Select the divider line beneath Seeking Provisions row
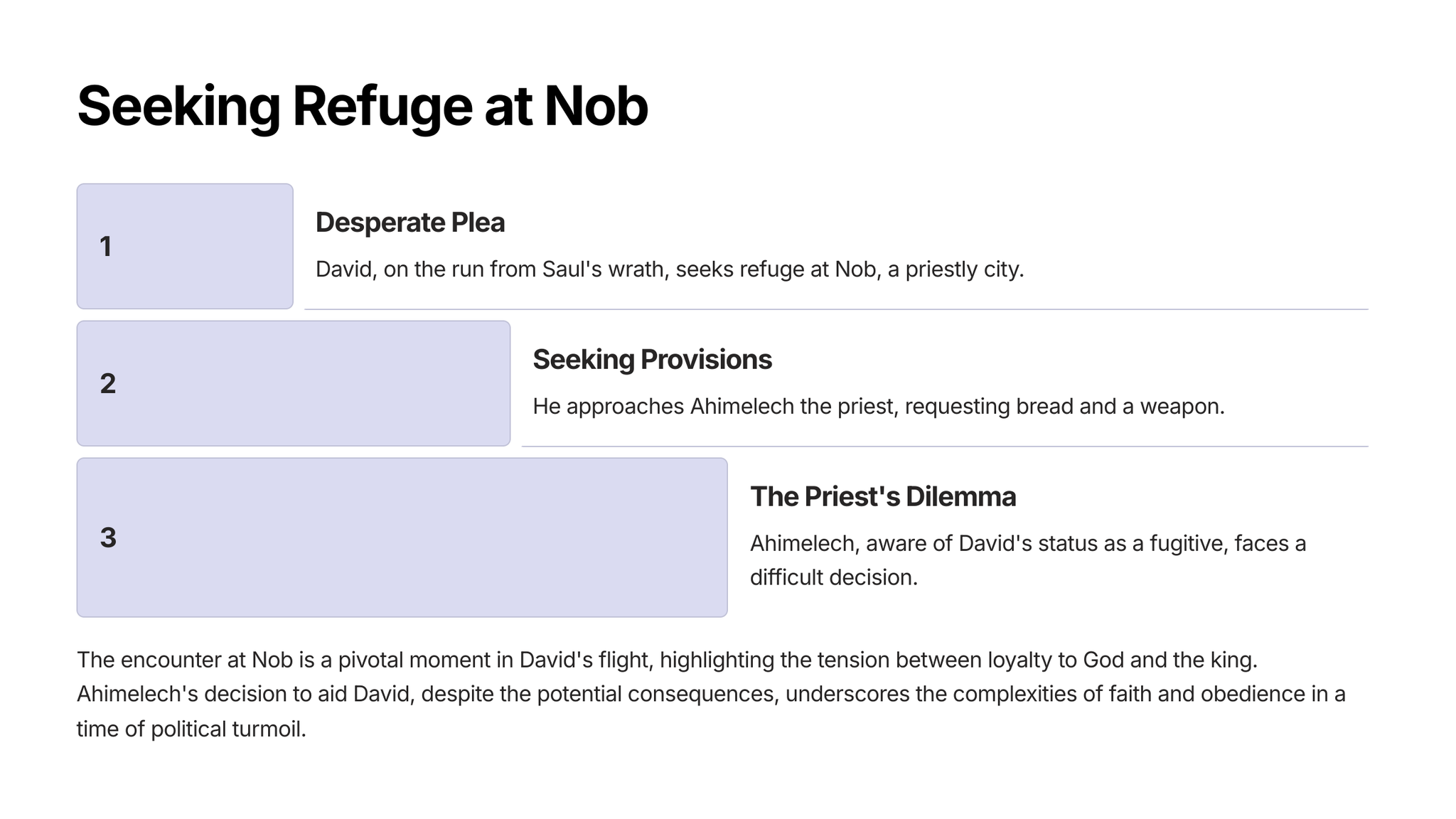 944,446
